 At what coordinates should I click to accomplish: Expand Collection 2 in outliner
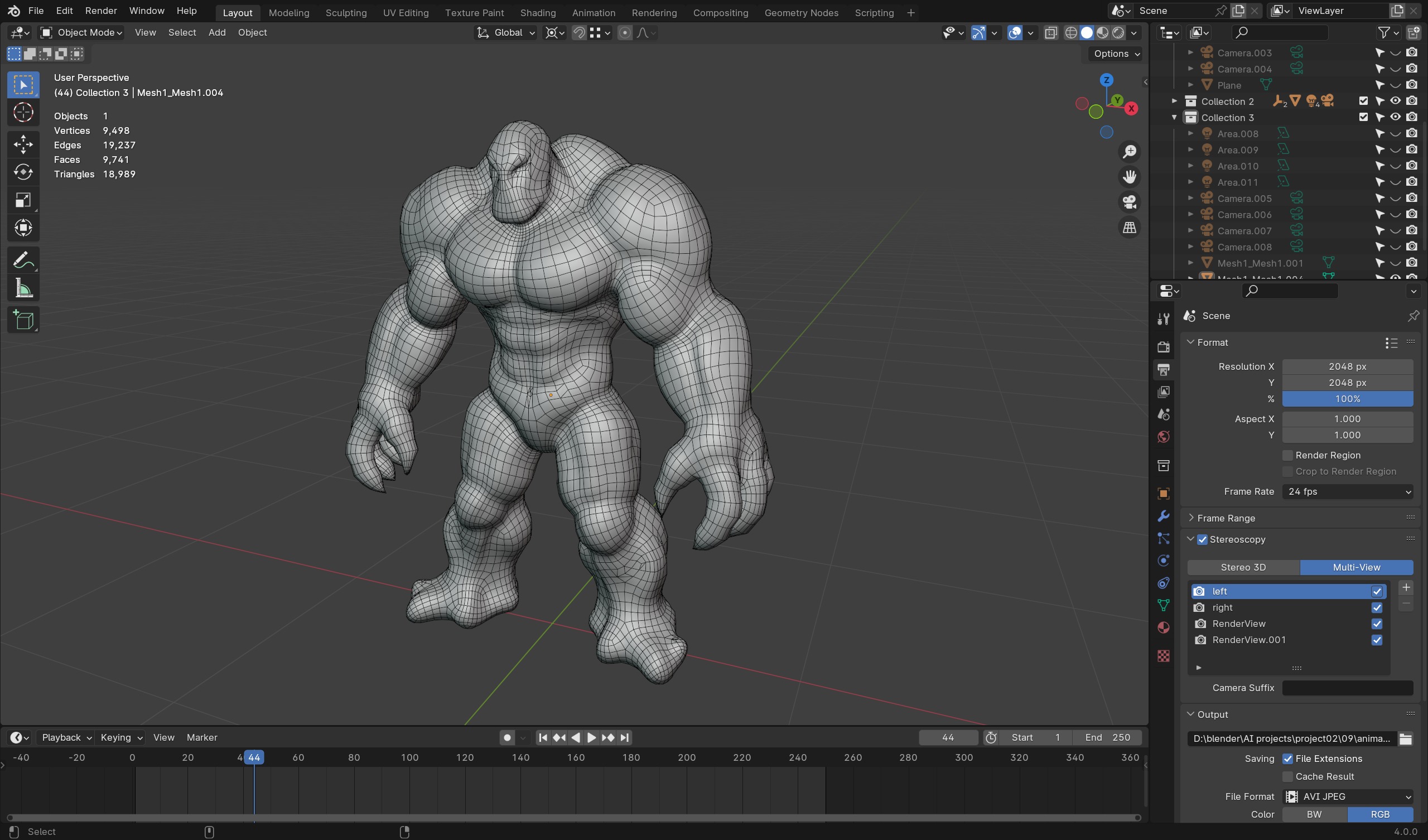[1174, 102]
